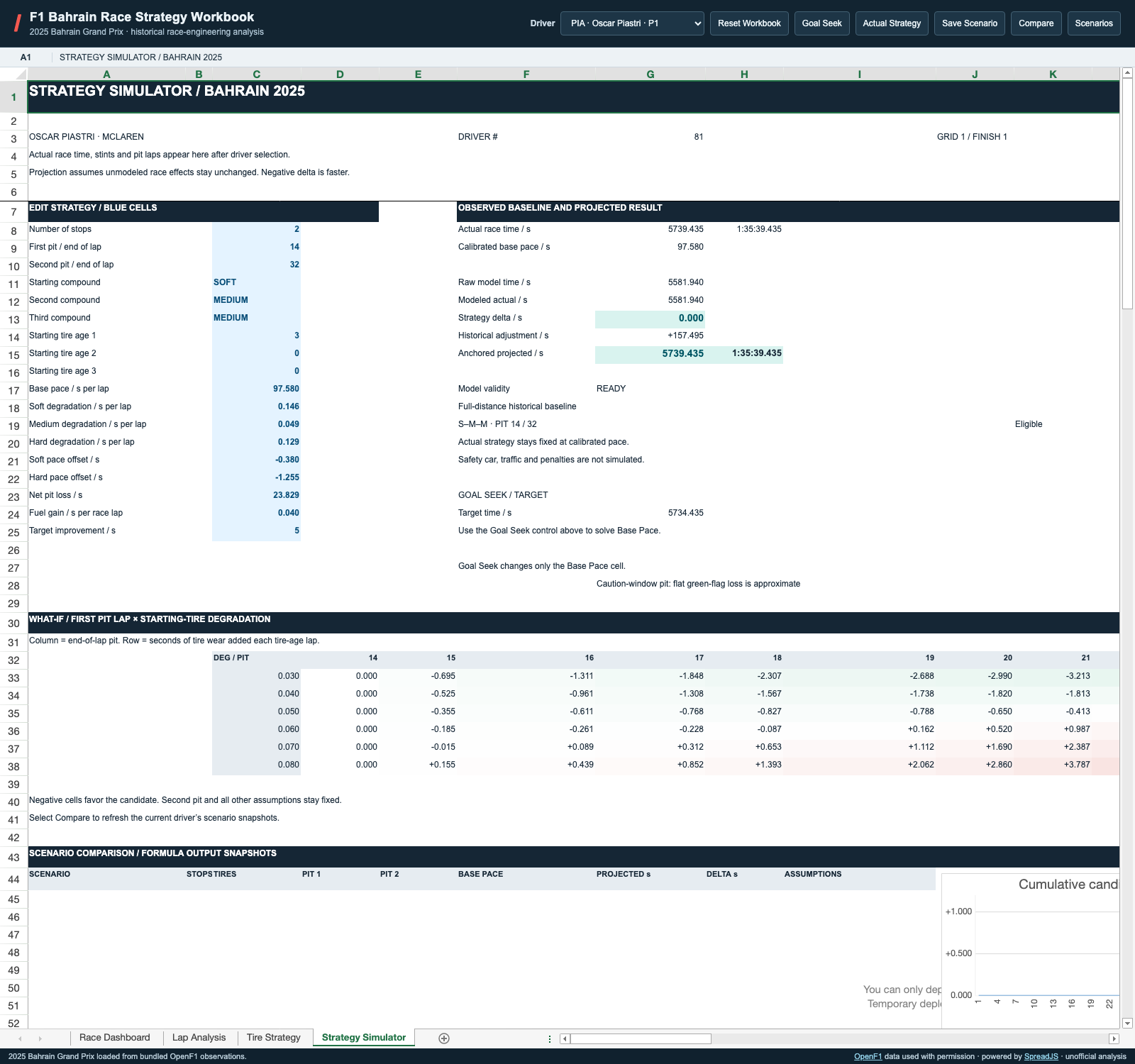
Task: Load the Actual Strategy
Action: click(892, 23)
